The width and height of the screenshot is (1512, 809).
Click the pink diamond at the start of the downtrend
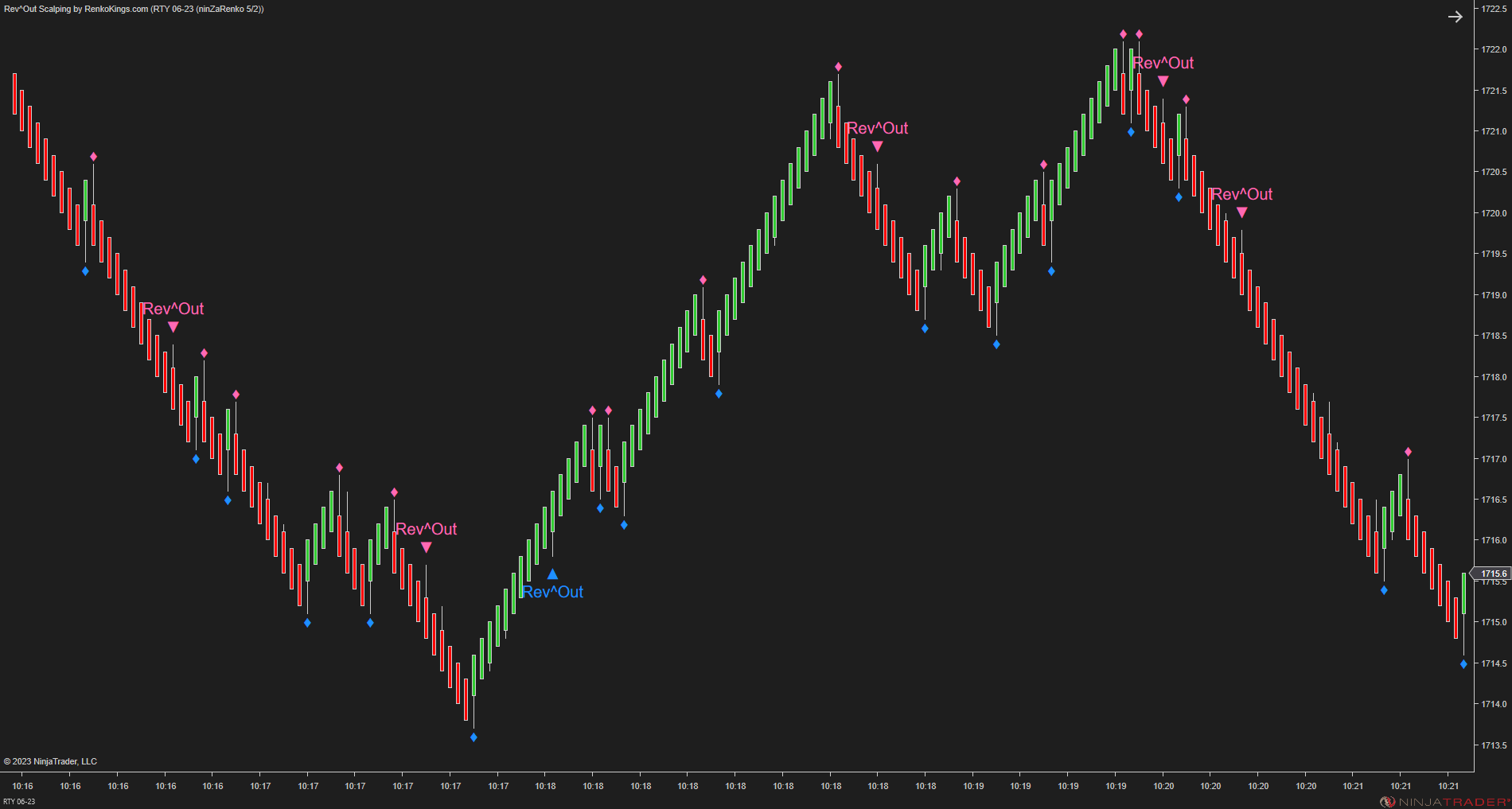click(x=93, y=156)
